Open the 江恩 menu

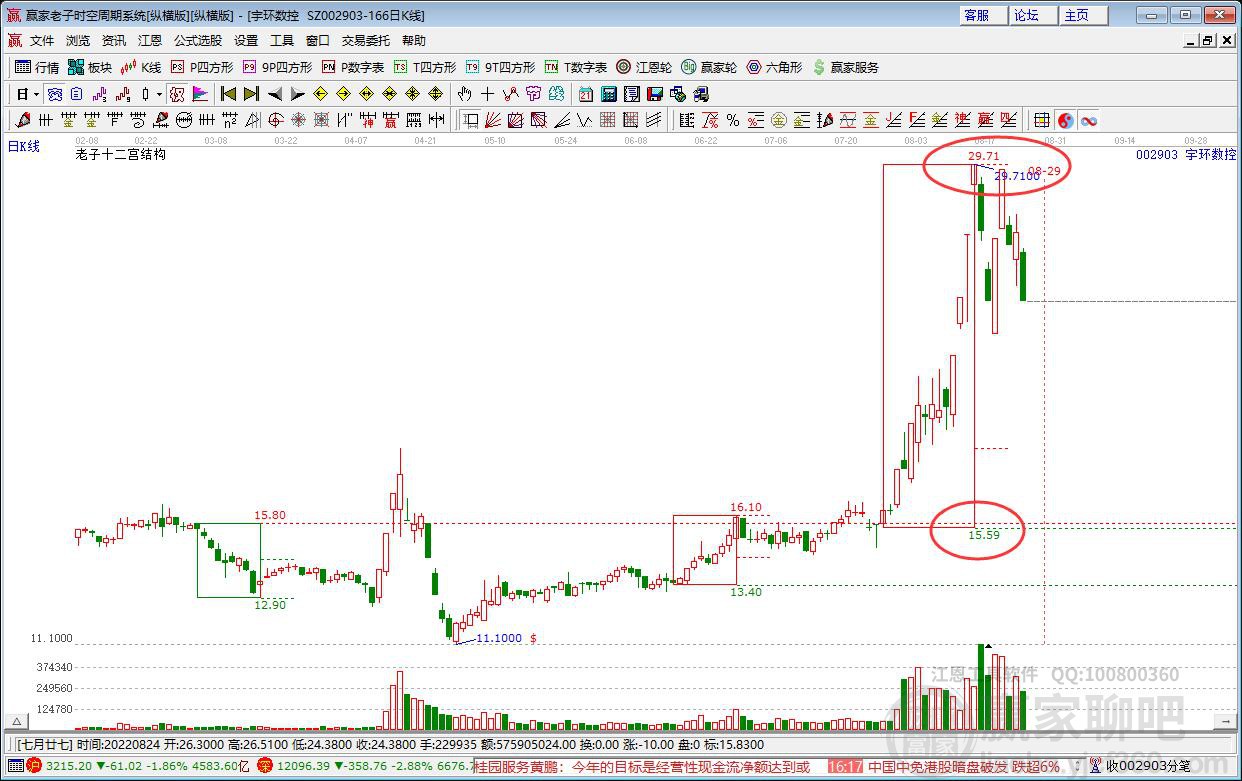coord(150,41)
